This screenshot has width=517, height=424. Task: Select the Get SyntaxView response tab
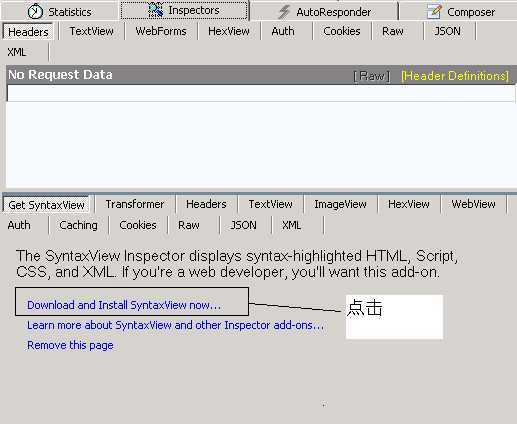tap(46, 205)
